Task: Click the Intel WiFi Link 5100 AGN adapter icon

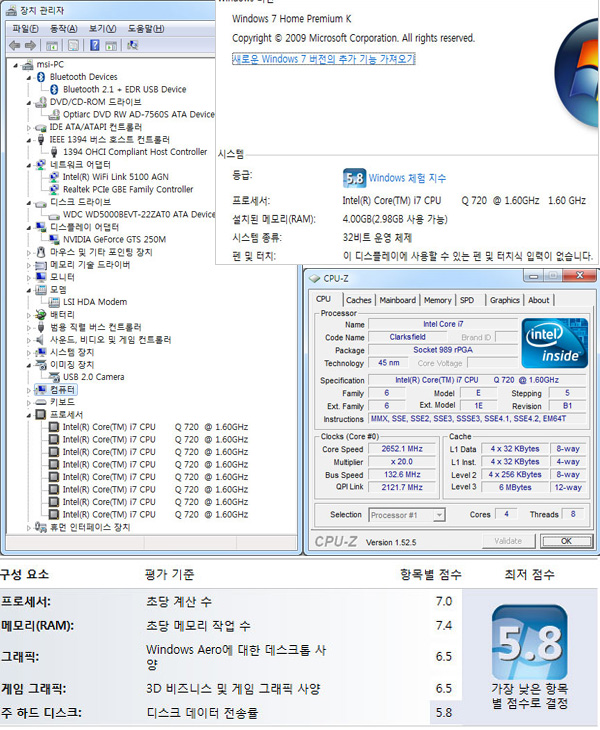Action: click(54, 177)
